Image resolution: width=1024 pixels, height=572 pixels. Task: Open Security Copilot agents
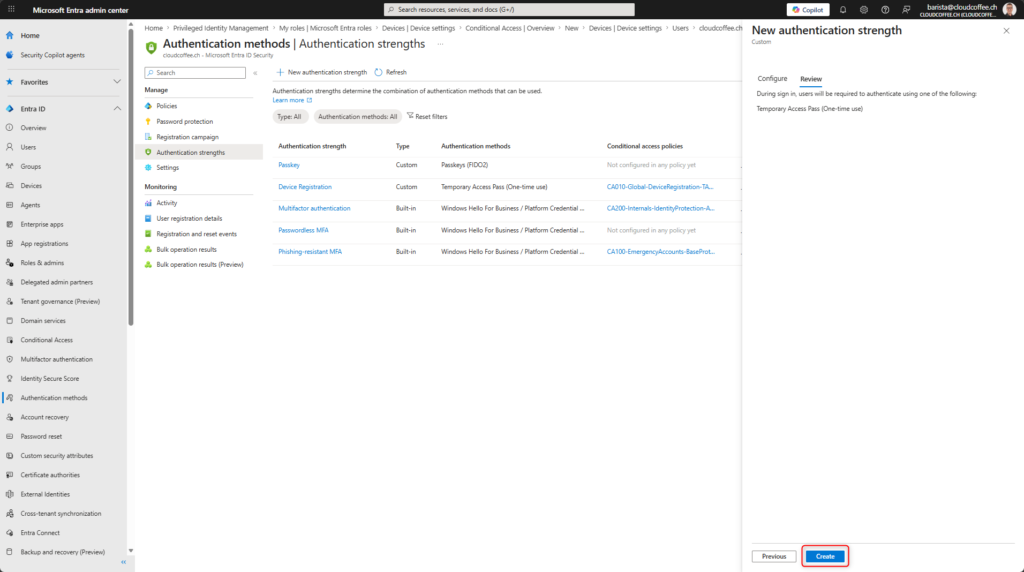pyautogui.click(x=52, y=56)
